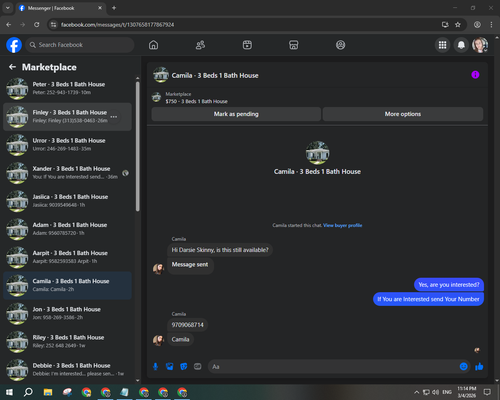Click the back arrow next to Marketplace
The height and width of the screenshot is (400, 500).
pyautogui.click(x=13, y=67)
